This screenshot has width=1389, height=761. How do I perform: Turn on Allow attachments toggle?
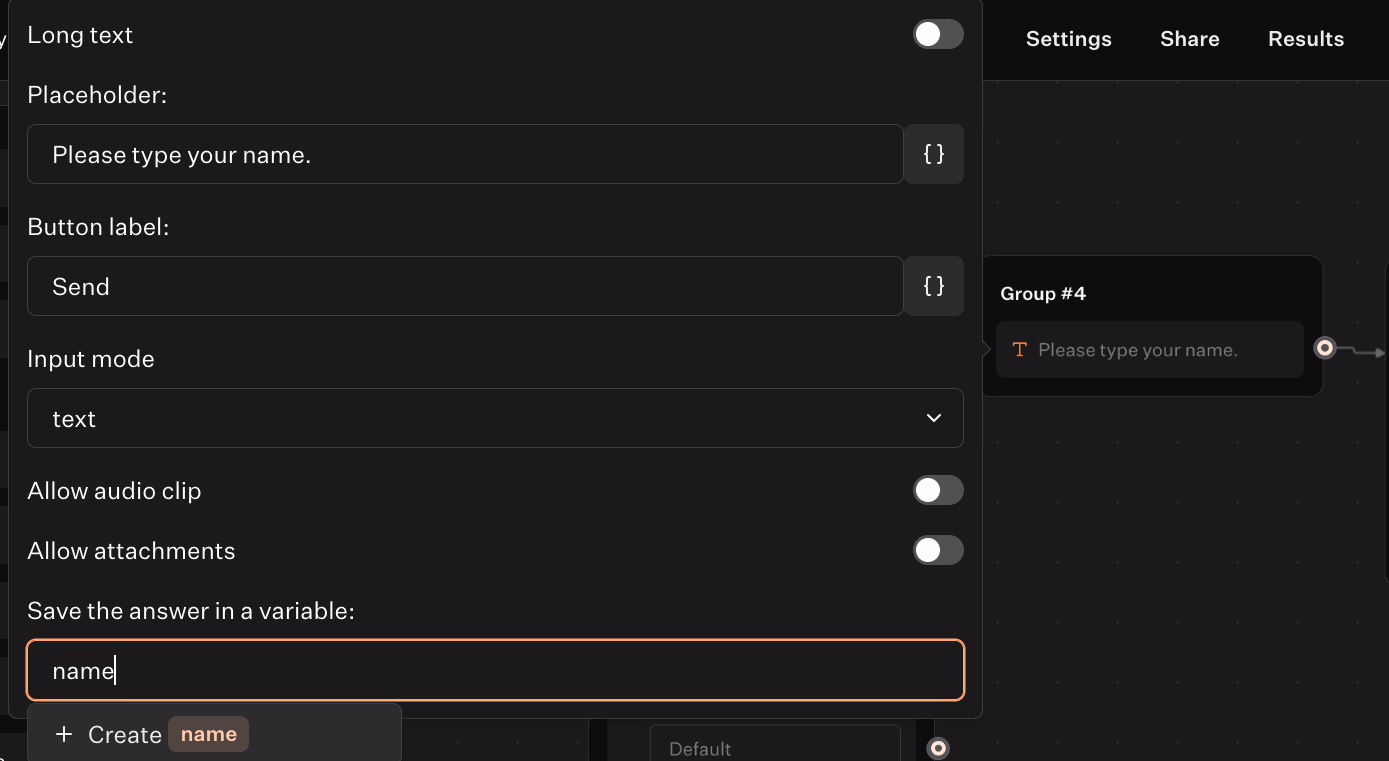point(937,551)
